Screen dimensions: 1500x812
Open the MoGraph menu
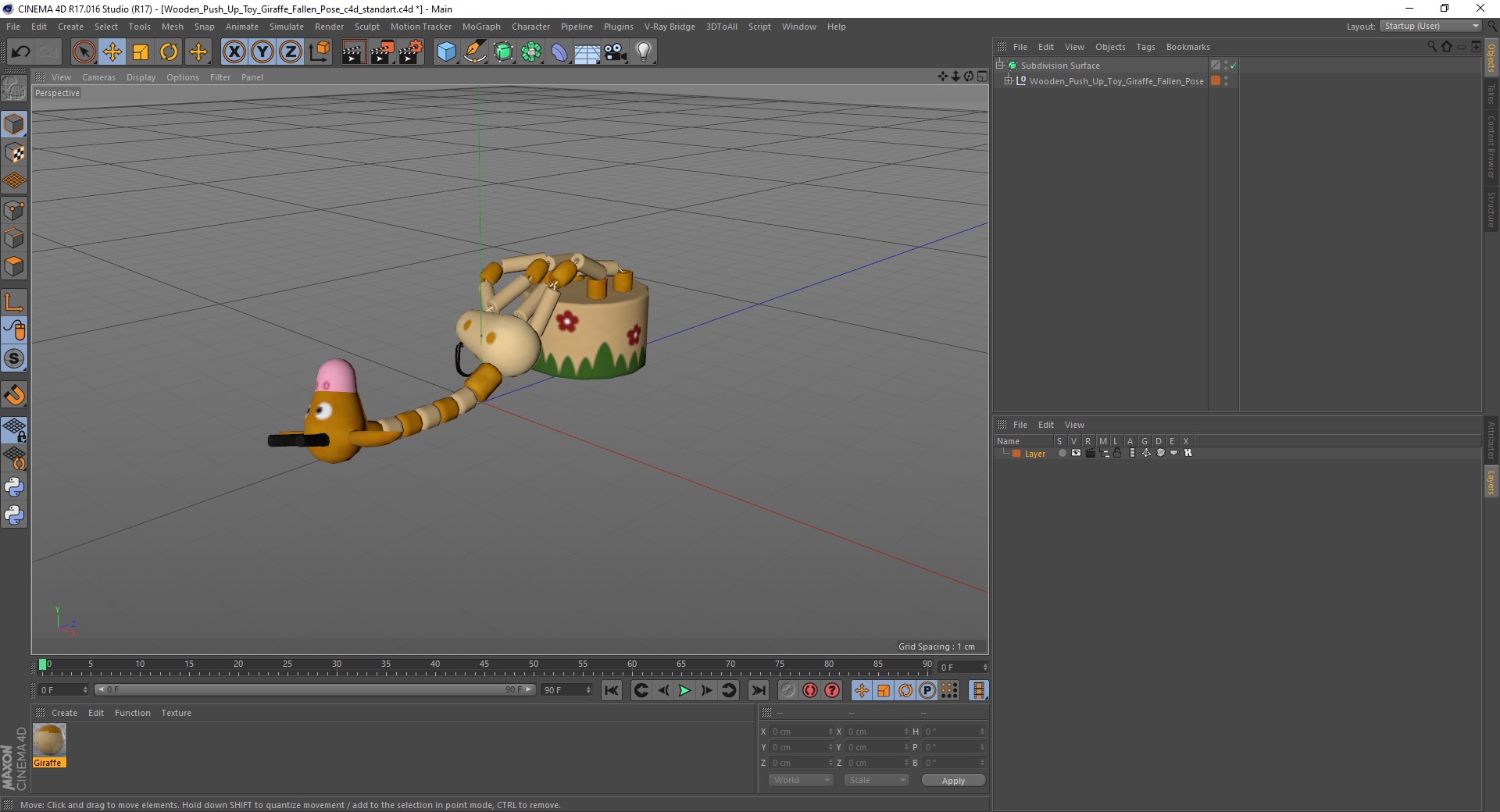click(x=481, y=27)
